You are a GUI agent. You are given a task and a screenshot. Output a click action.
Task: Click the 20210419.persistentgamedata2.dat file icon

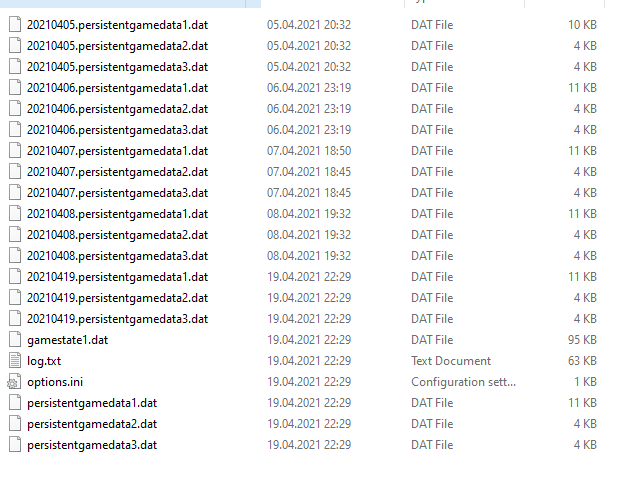click(x=15, y=298)
